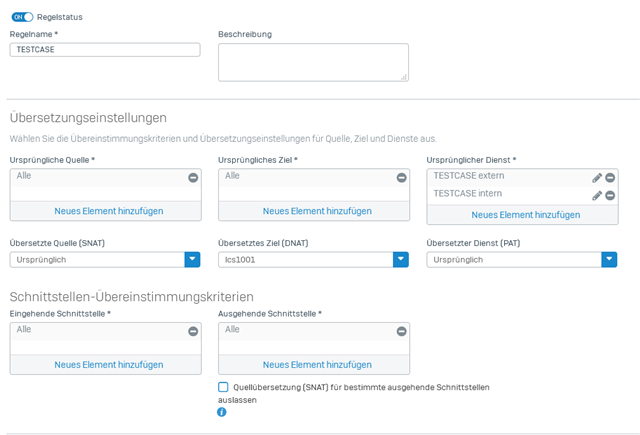This screenshot has height=435, width=640.
Task: Toggle the Regelstatus switch off
Action: coord(22,17)
